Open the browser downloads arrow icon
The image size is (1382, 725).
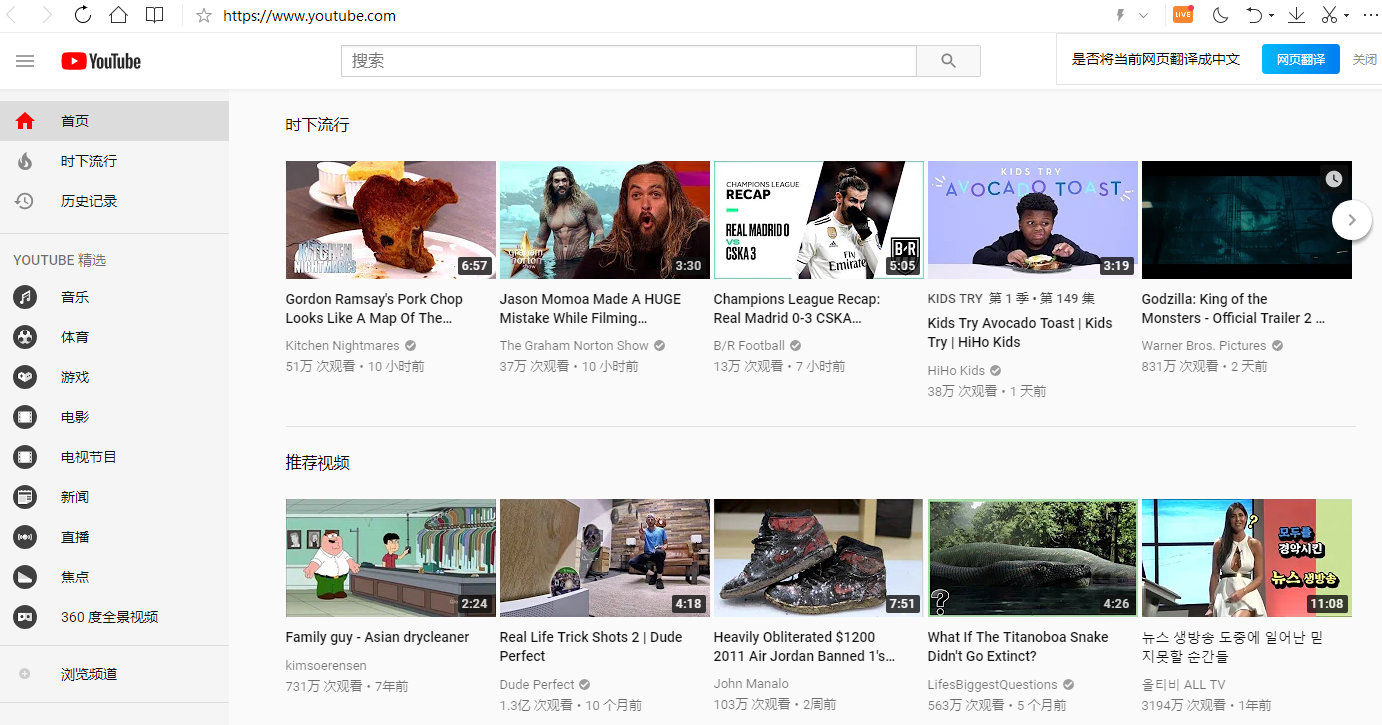pos(1296,15)
